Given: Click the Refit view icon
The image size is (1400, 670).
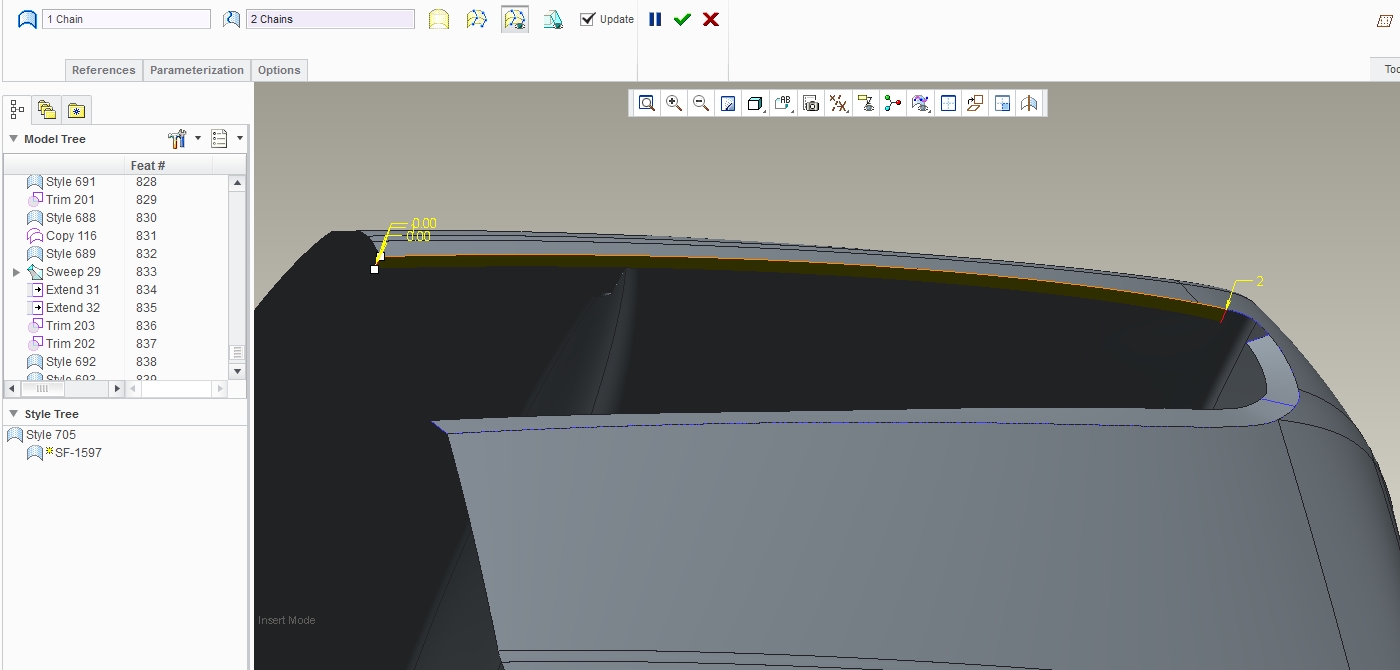Looking at the screenshot, I should click(647, 103).
